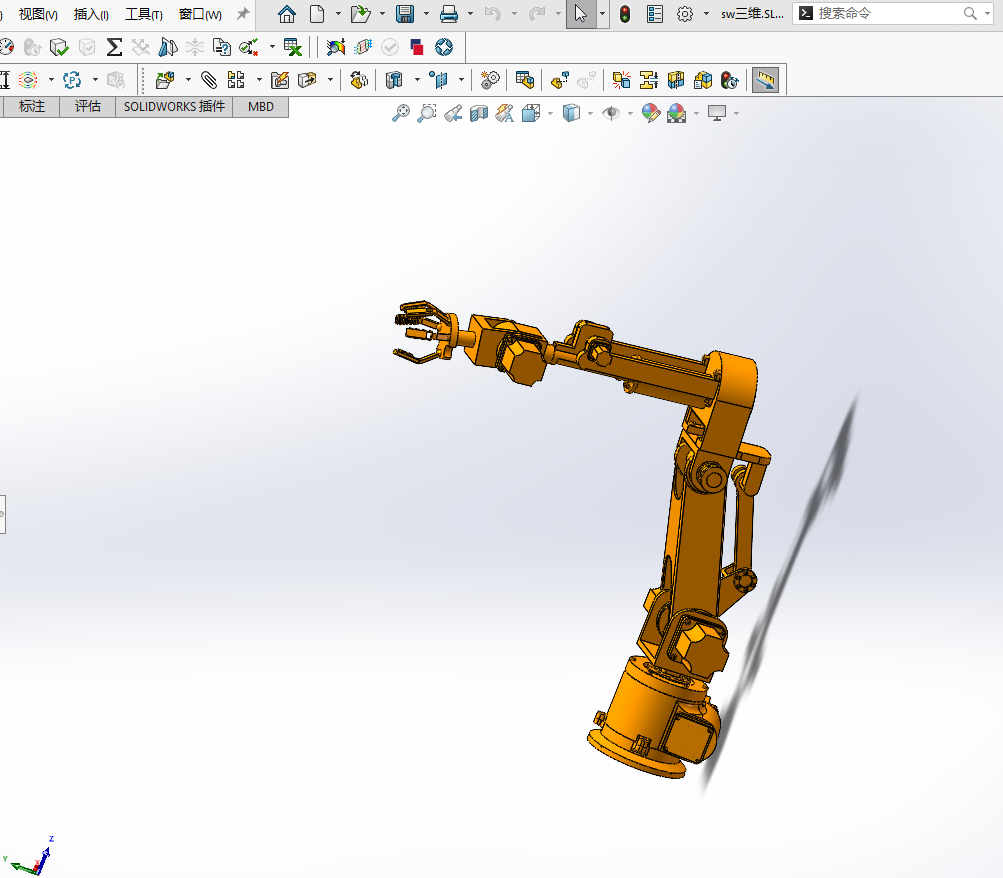Expand Component Pattern dropdown arrow
Screen dimensions: 1003x878
(x=259, y=80)
